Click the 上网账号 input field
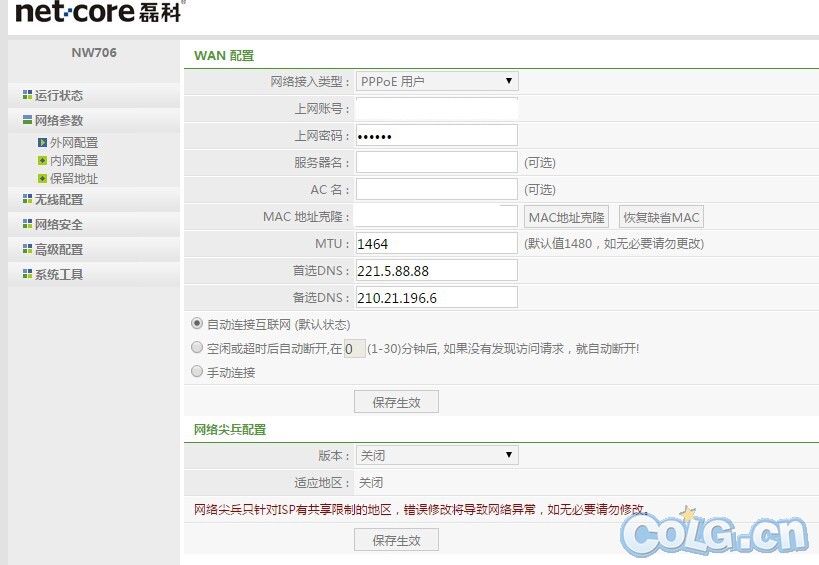 [x=437, y=109]
